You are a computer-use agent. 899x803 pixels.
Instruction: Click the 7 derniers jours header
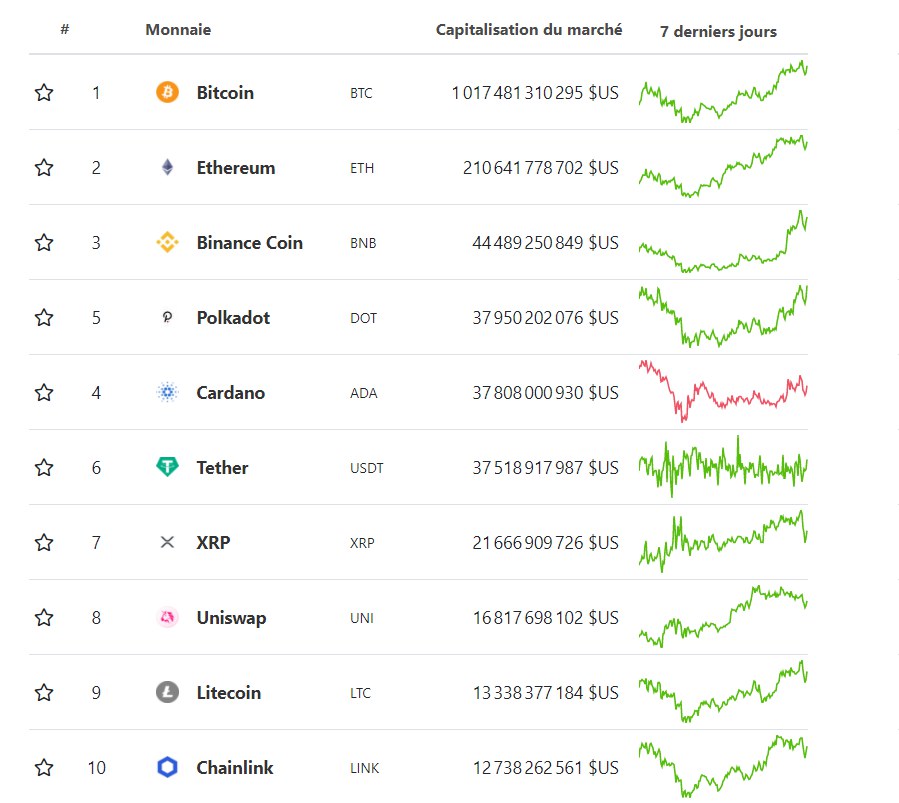tap(717, 31)
